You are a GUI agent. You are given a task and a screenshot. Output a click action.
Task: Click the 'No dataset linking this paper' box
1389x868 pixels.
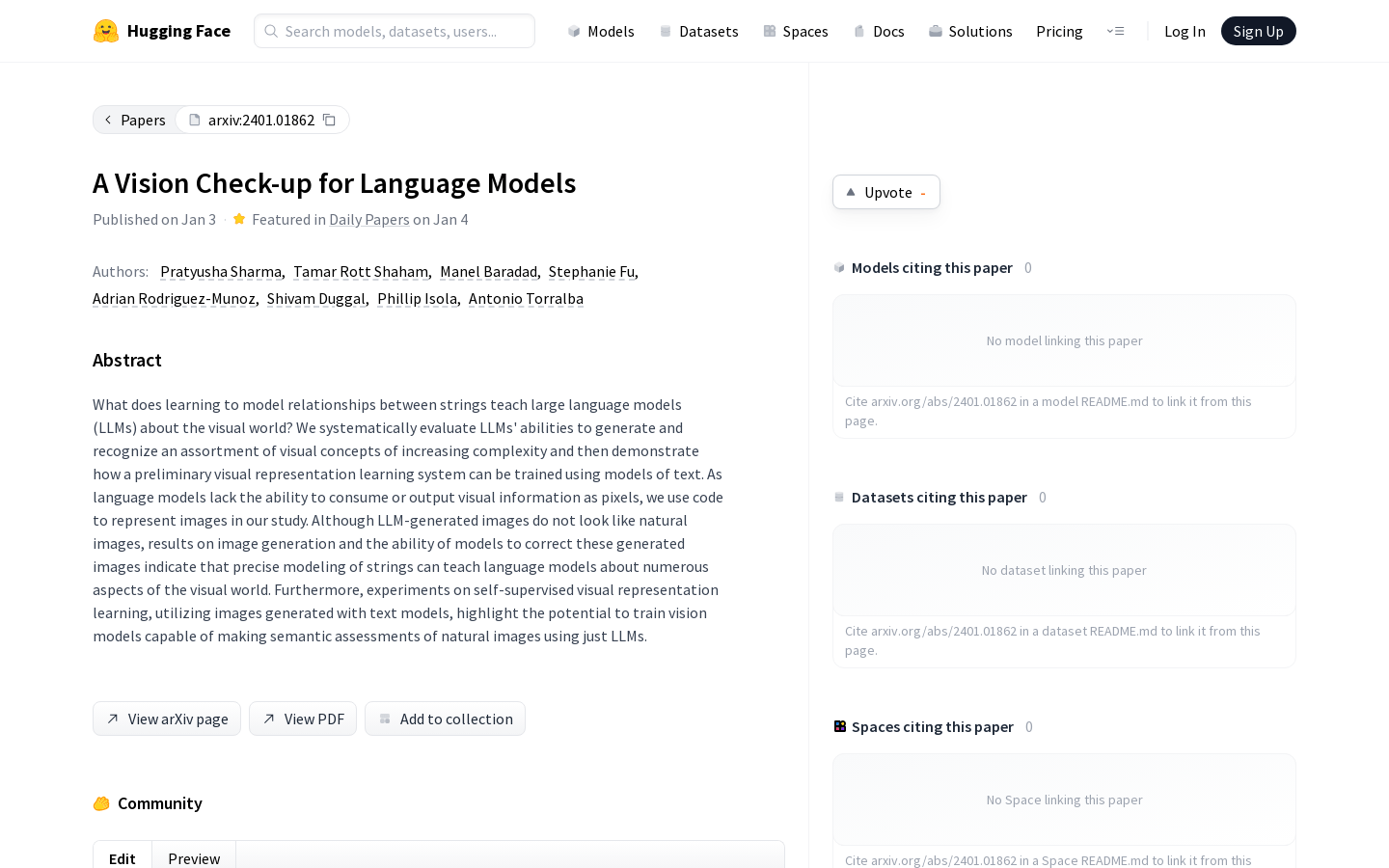pyautogui.click(x=1064, y=570)
